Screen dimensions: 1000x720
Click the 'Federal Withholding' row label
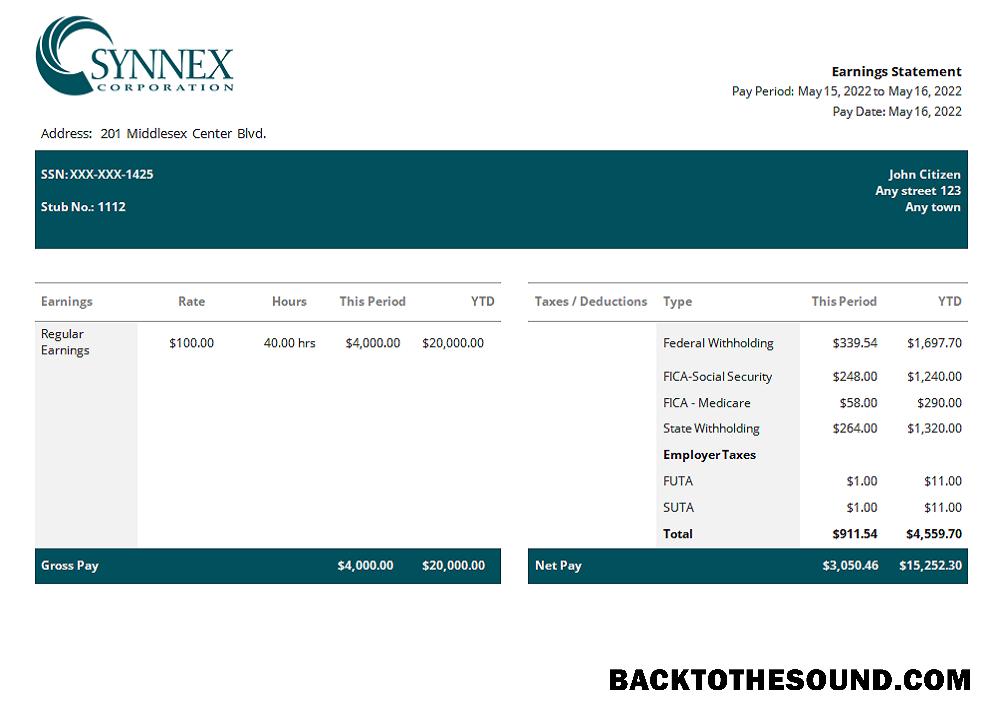coord(718,343)
